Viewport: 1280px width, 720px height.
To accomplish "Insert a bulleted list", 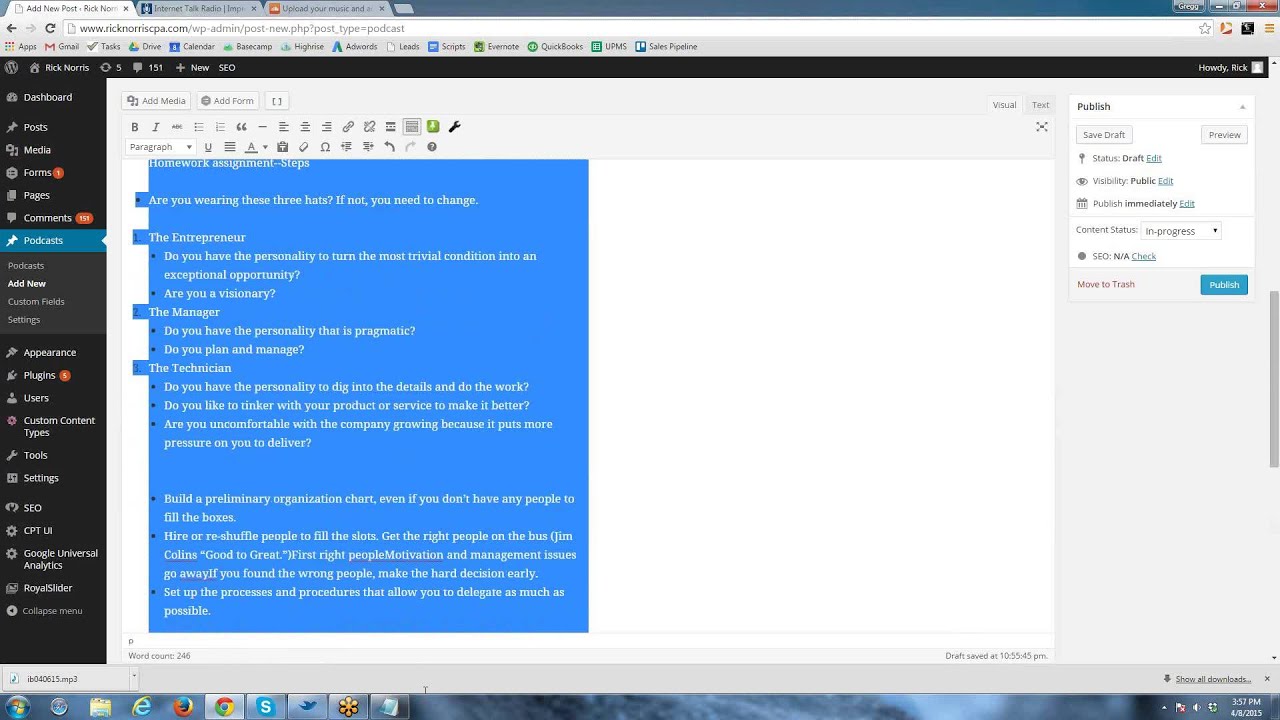I will (199, 127).
